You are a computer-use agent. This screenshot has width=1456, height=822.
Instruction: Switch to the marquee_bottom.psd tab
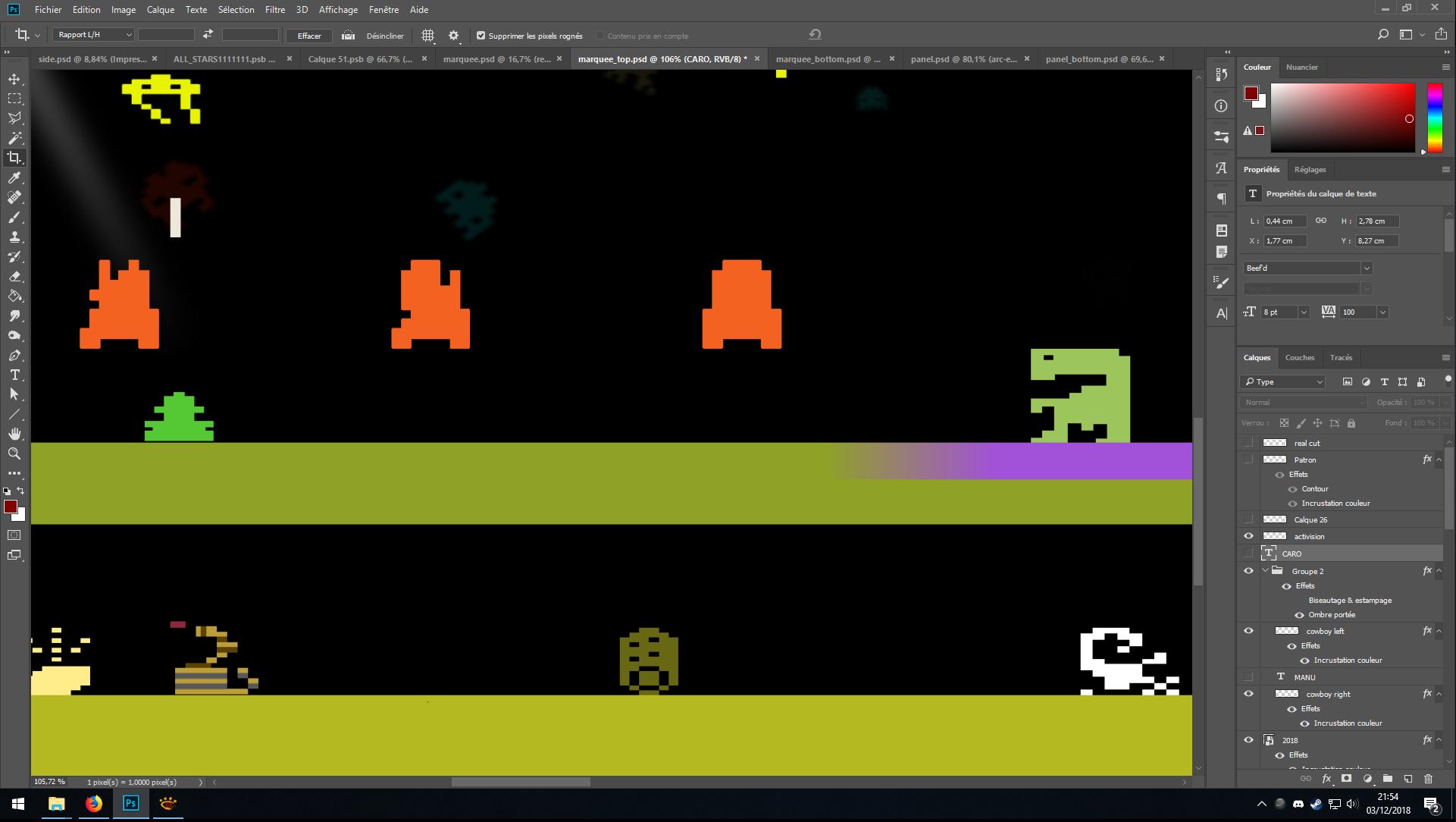[x=828, y=58]
